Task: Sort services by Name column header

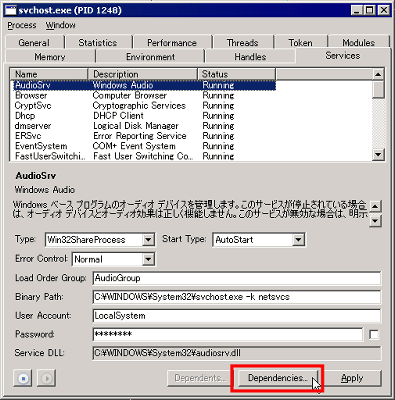Action: point(49,74)
